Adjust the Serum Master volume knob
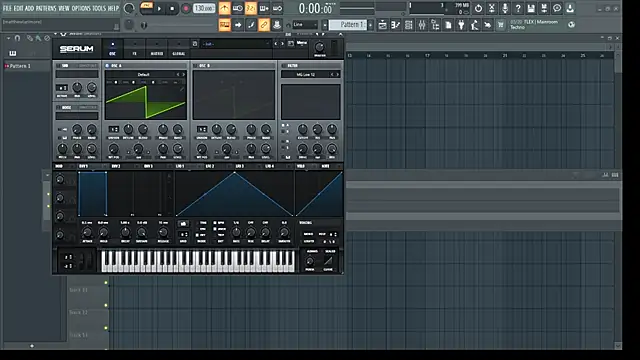This screenshot has height=360, width=640. click(x=320, y=47)
